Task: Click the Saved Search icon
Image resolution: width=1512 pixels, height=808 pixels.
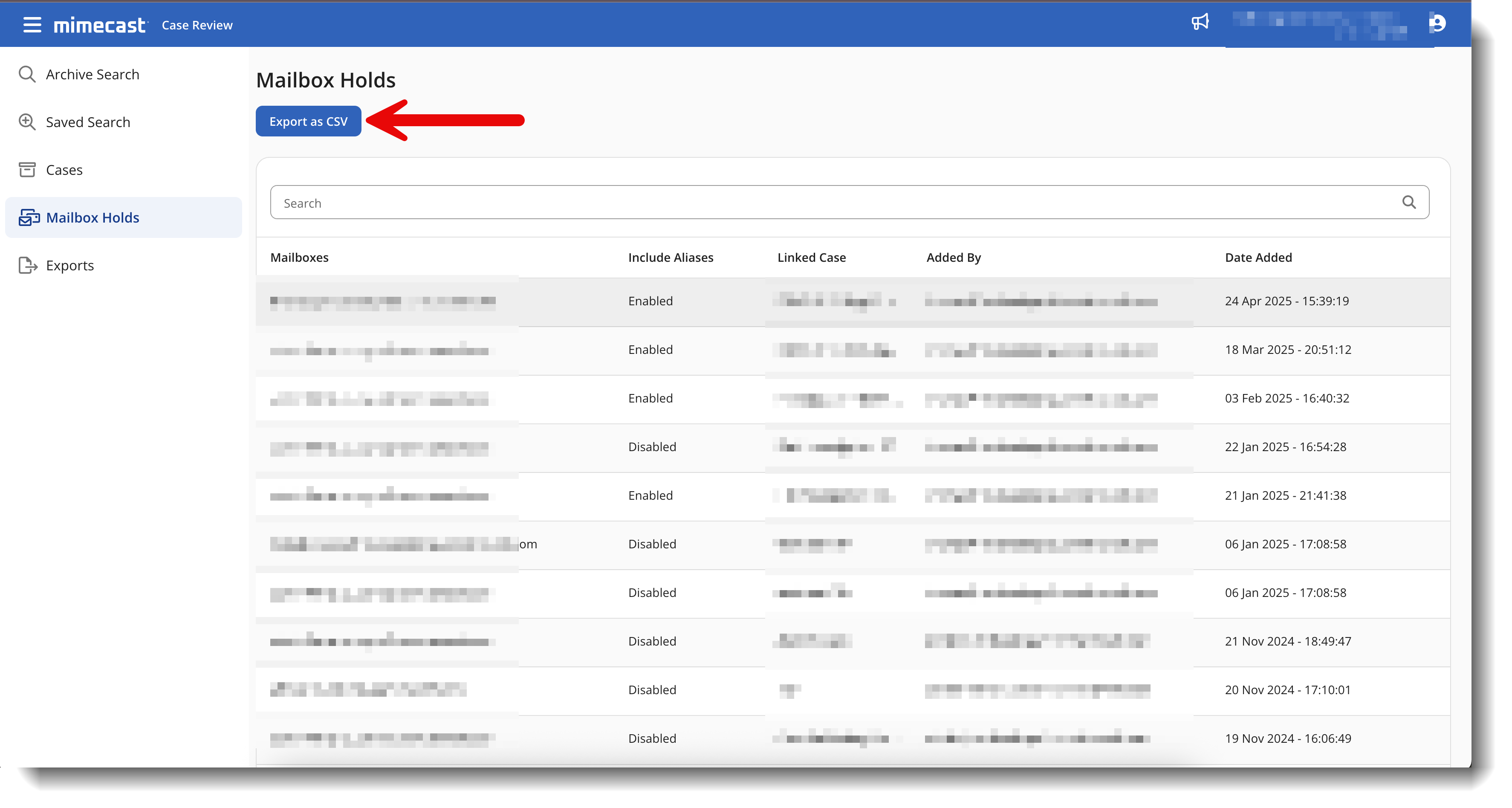Action: coord(27,122)
